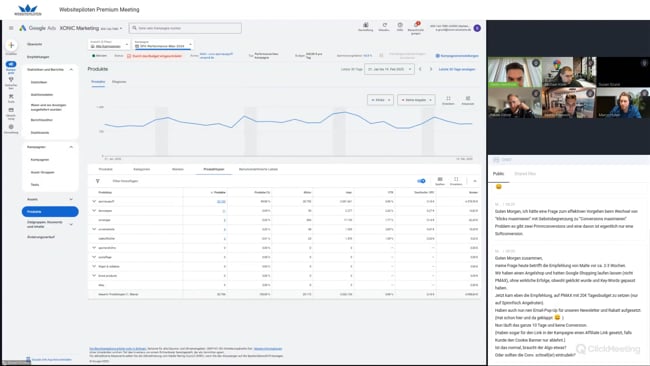Collapse the Kampagnen section in sidebar
The width and height of the screenshot is (650, 366).
pyautogui.click(x=71, y=147)
